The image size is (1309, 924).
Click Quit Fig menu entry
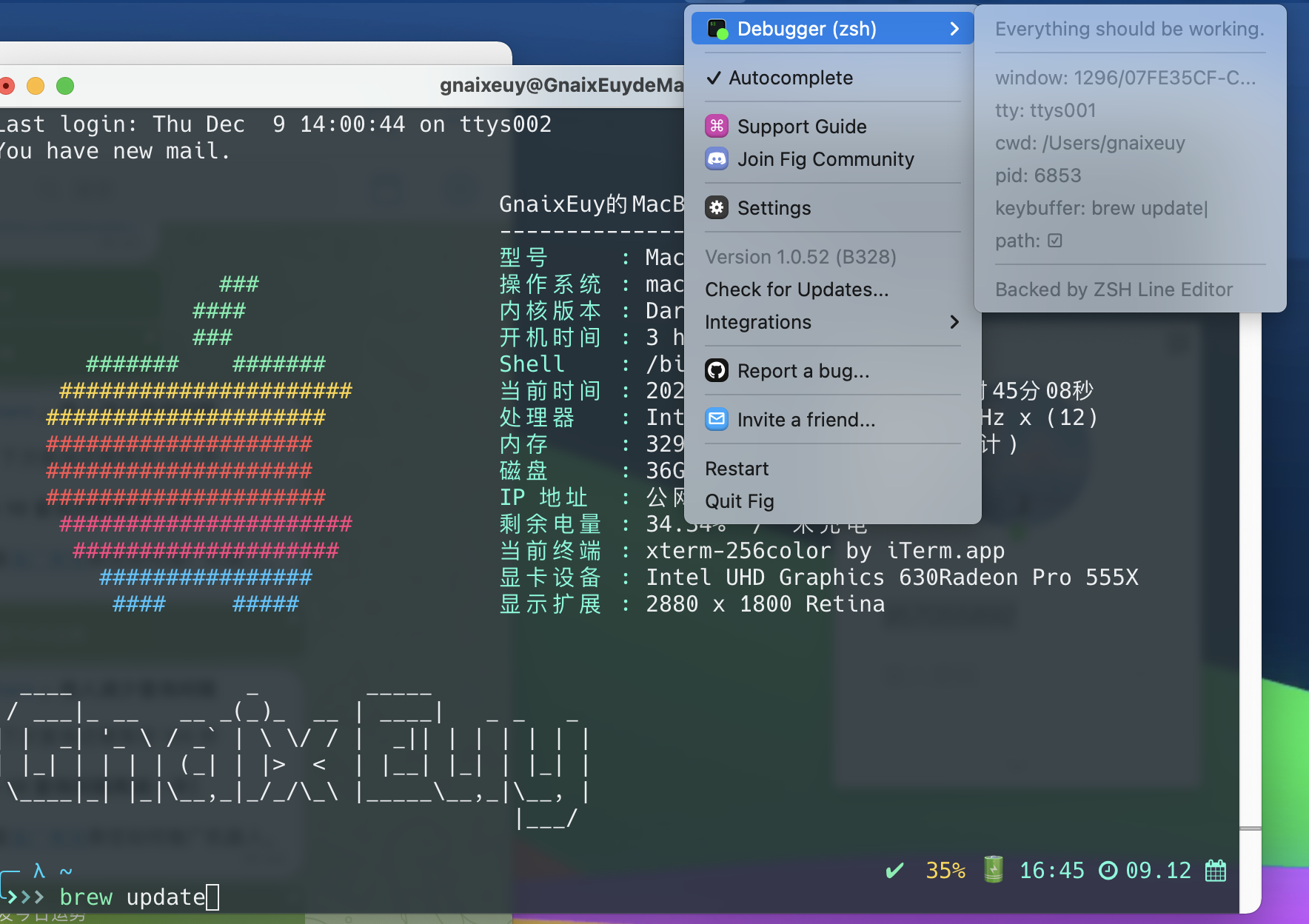click(x=832, y=501)
